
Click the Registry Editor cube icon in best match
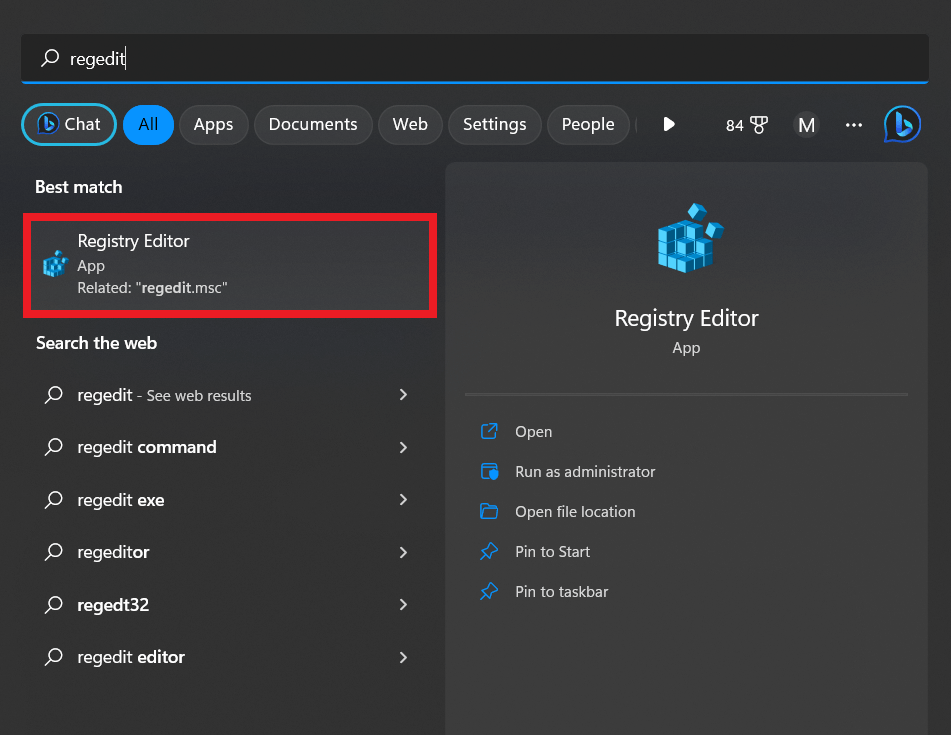[x=55, y=264]
